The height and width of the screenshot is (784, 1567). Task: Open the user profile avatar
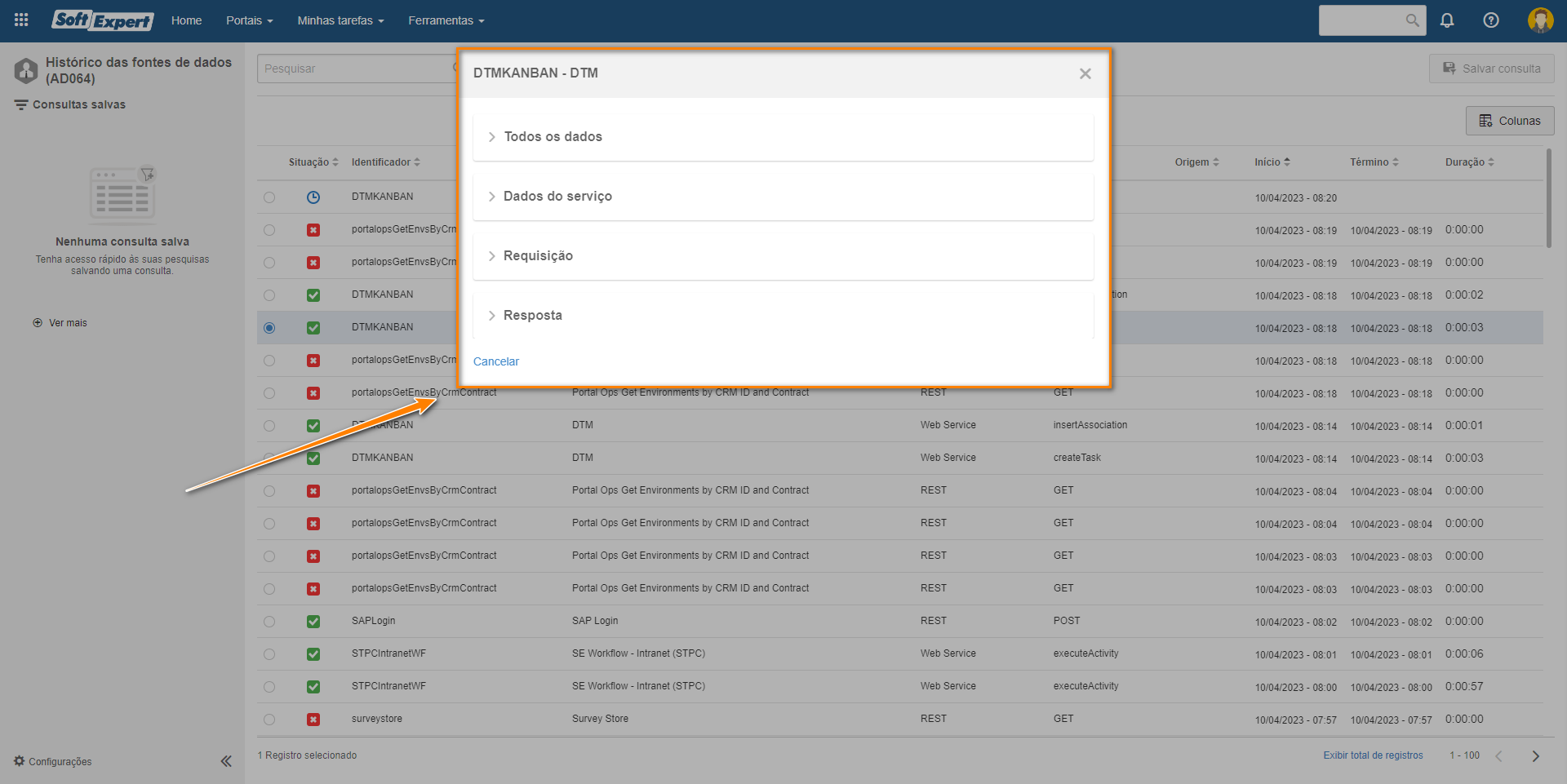pyautogui.click(x=1540, y=20)
